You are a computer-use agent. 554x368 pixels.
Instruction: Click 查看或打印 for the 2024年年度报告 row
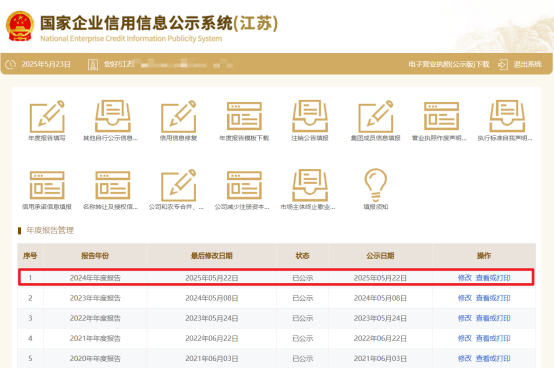point(493,278)
